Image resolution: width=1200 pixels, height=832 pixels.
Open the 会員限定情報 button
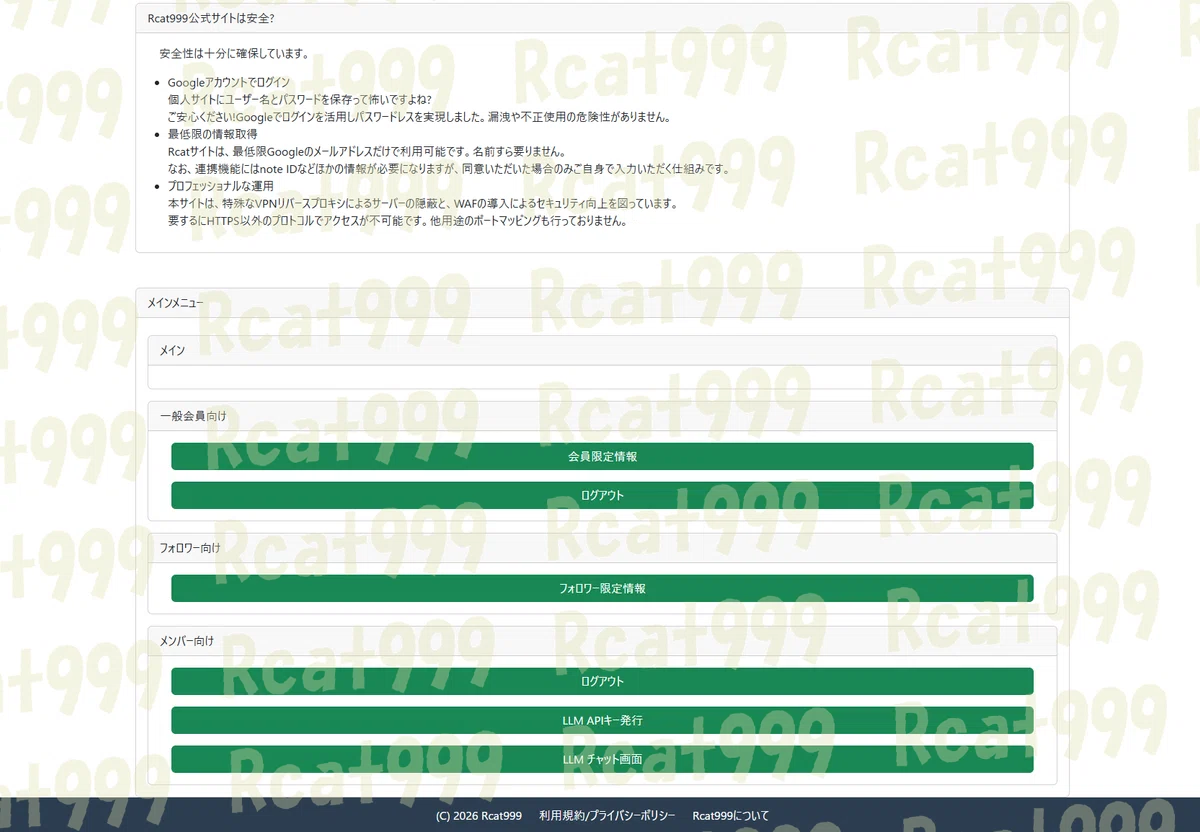coord(602,456)
